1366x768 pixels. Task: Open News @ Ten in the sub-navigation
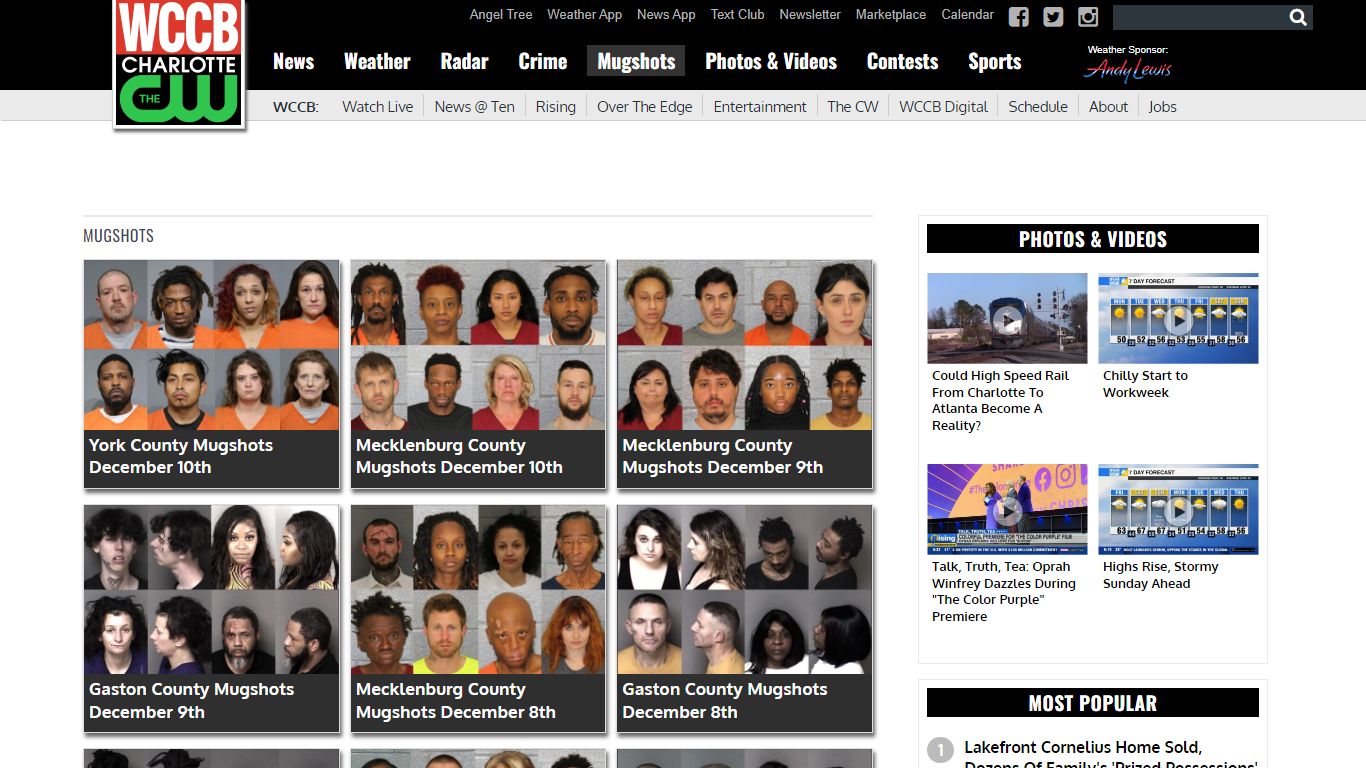pos(474,106)
